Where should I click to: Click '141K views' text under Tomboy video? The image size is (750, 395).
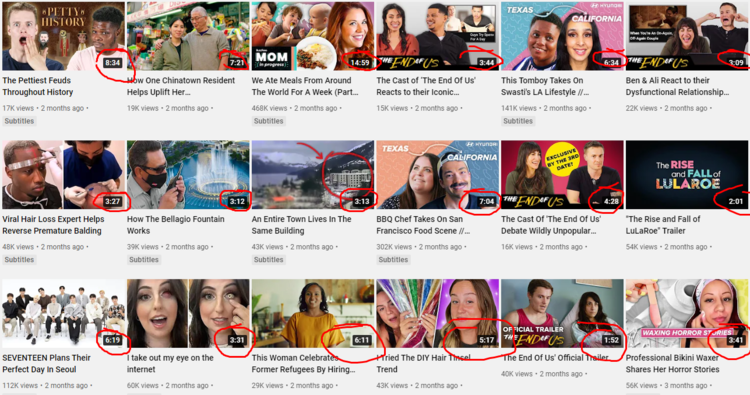click(x=519, y=108)
